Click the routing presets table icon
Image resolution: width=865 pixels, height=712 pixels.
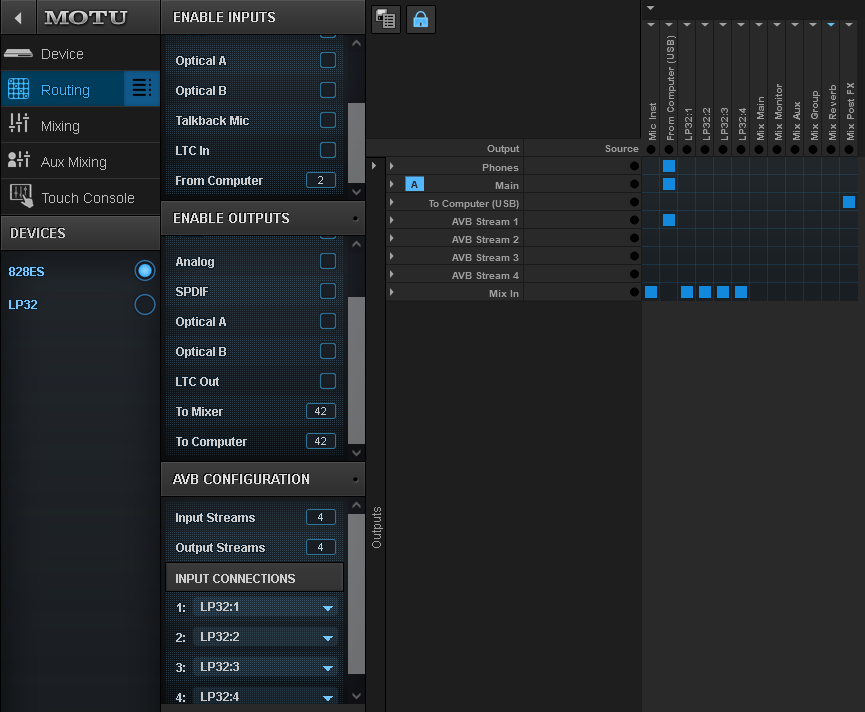click(x=386, y=20)
